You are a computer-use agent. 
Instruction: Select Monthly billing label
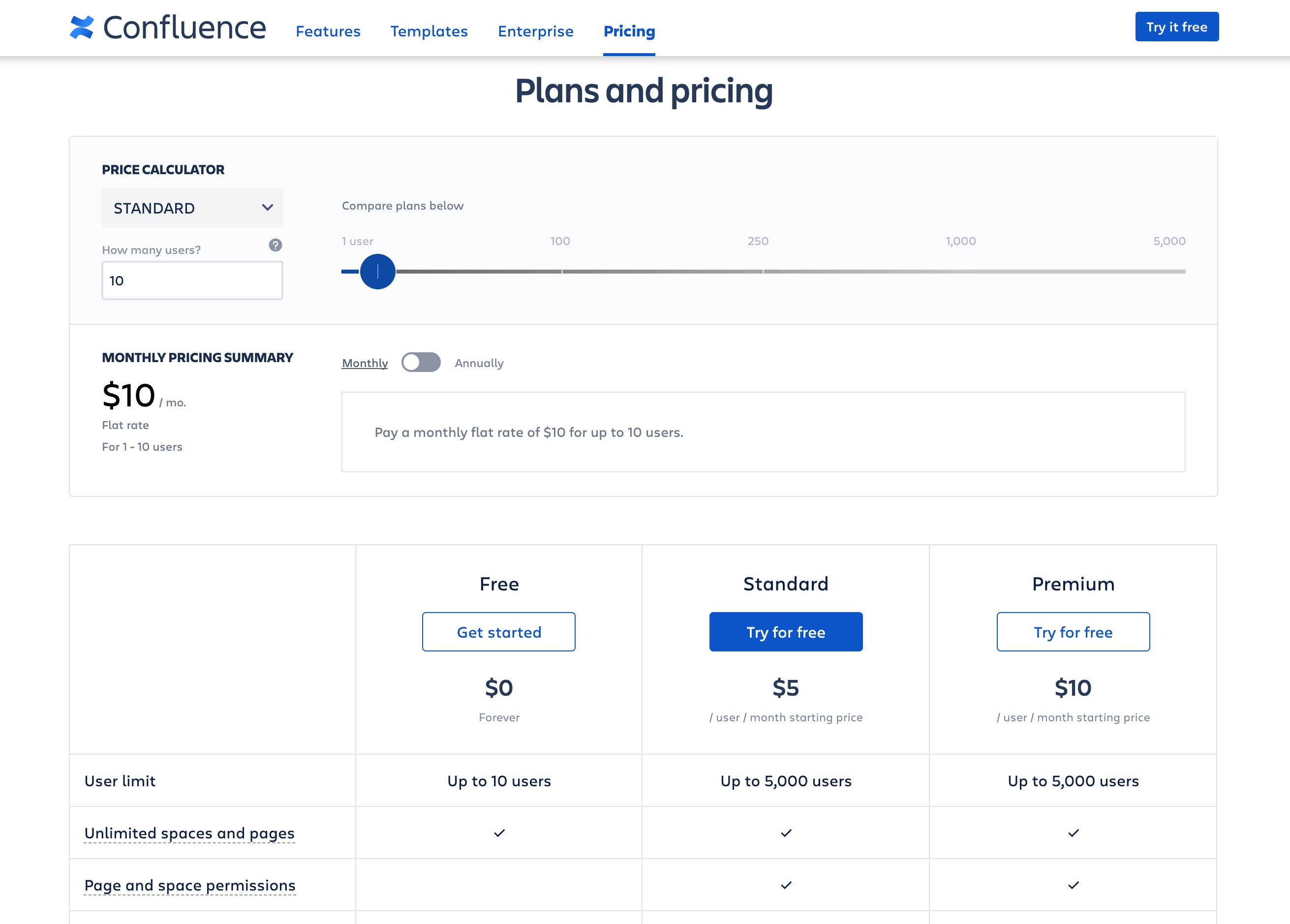pyautogui.click(x=365, y=363)
